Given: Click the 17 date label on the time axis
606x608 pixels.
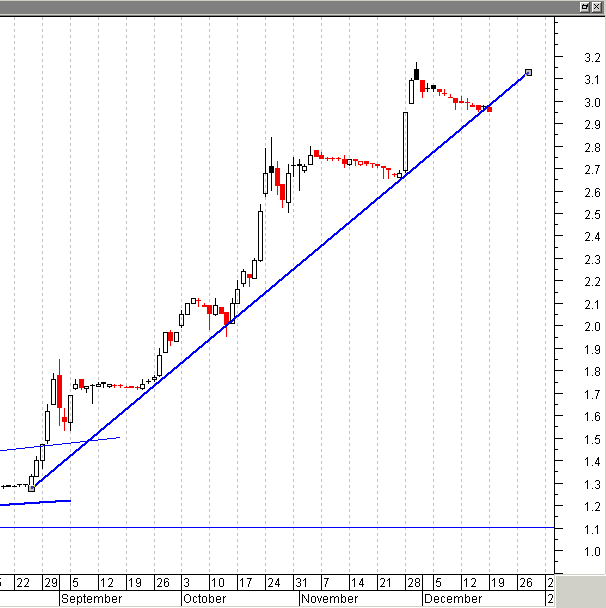Looking at the screenshot, I should point(245,582).
